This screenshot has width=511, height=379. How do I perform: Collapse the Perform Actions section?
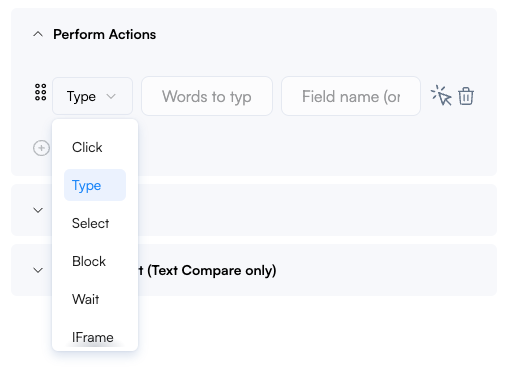point(38,34)
